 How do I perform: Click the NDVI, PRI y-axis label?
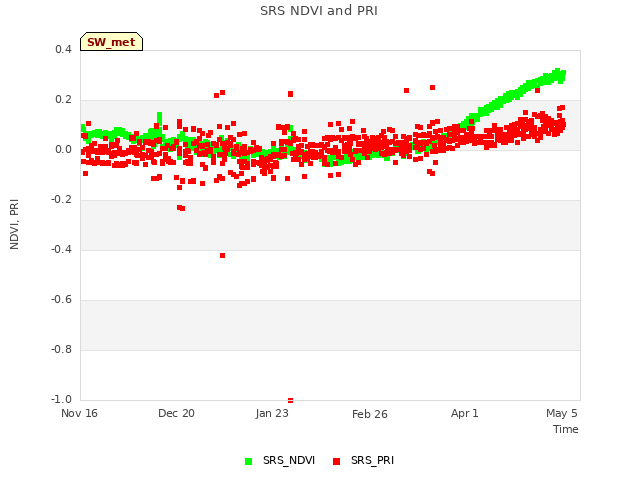[x=14, y=224]
